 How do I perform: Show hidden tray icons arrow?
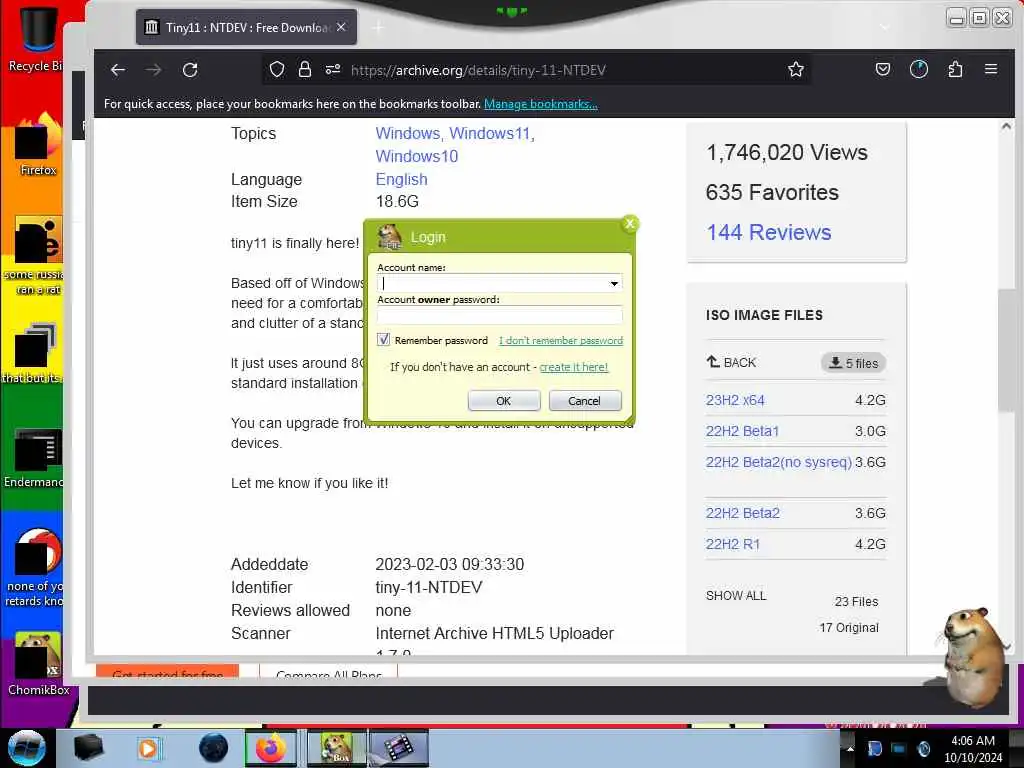(850, 748)
